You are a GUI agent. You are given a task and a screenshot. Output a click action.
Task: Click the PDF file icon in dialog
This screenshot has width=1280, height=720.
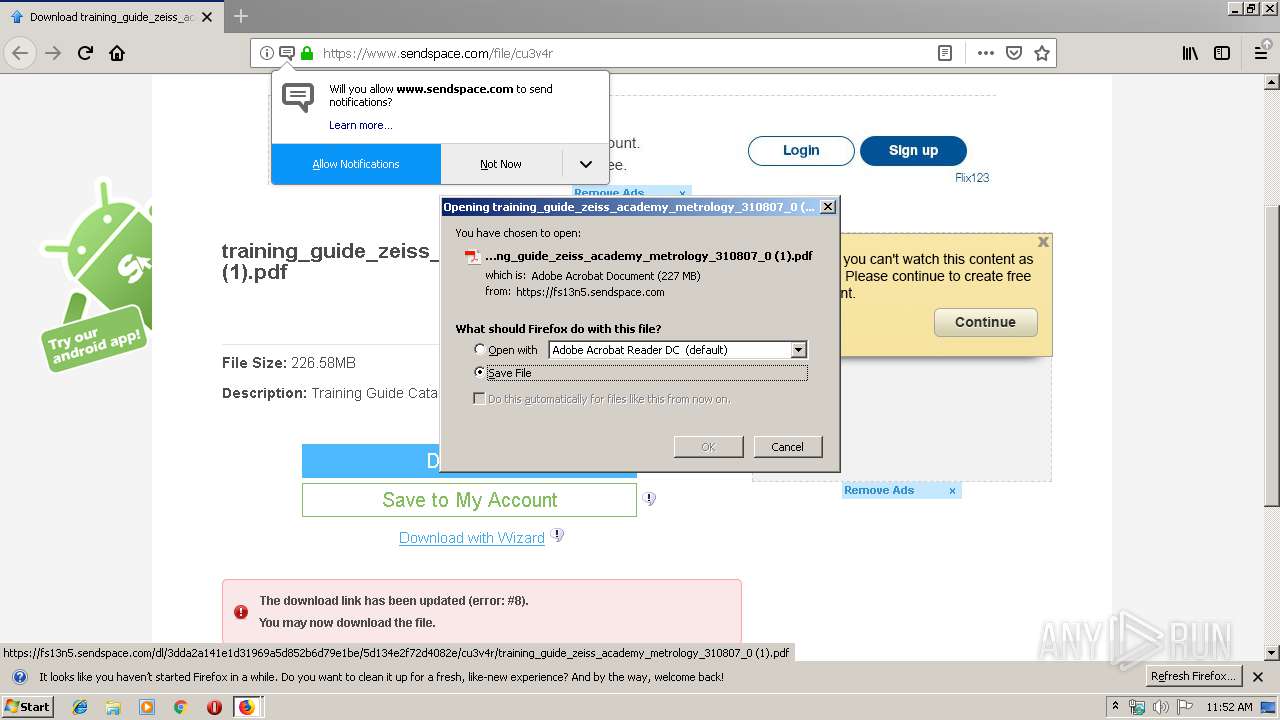473,256
